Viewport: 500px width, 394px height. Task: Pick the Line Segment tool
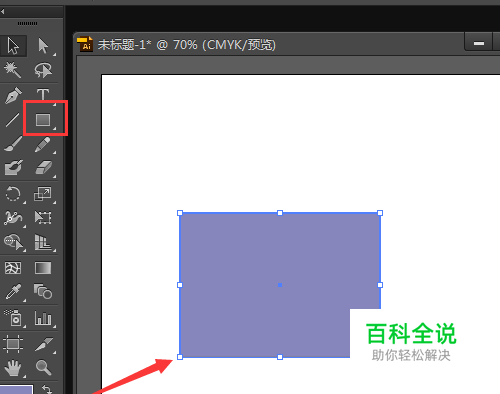point(13,120)
